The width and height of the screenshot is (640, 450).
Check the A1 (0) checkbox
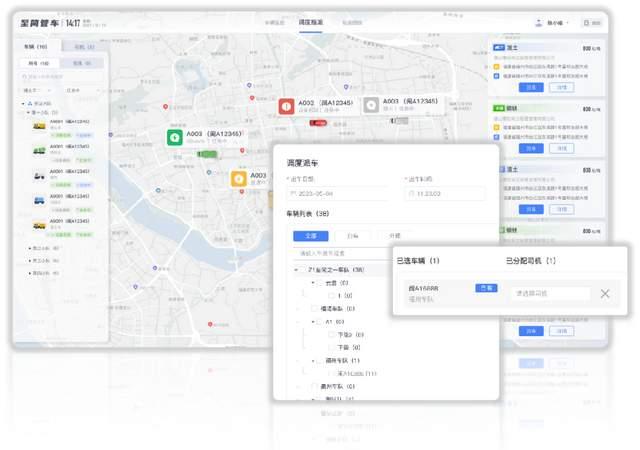320,322
